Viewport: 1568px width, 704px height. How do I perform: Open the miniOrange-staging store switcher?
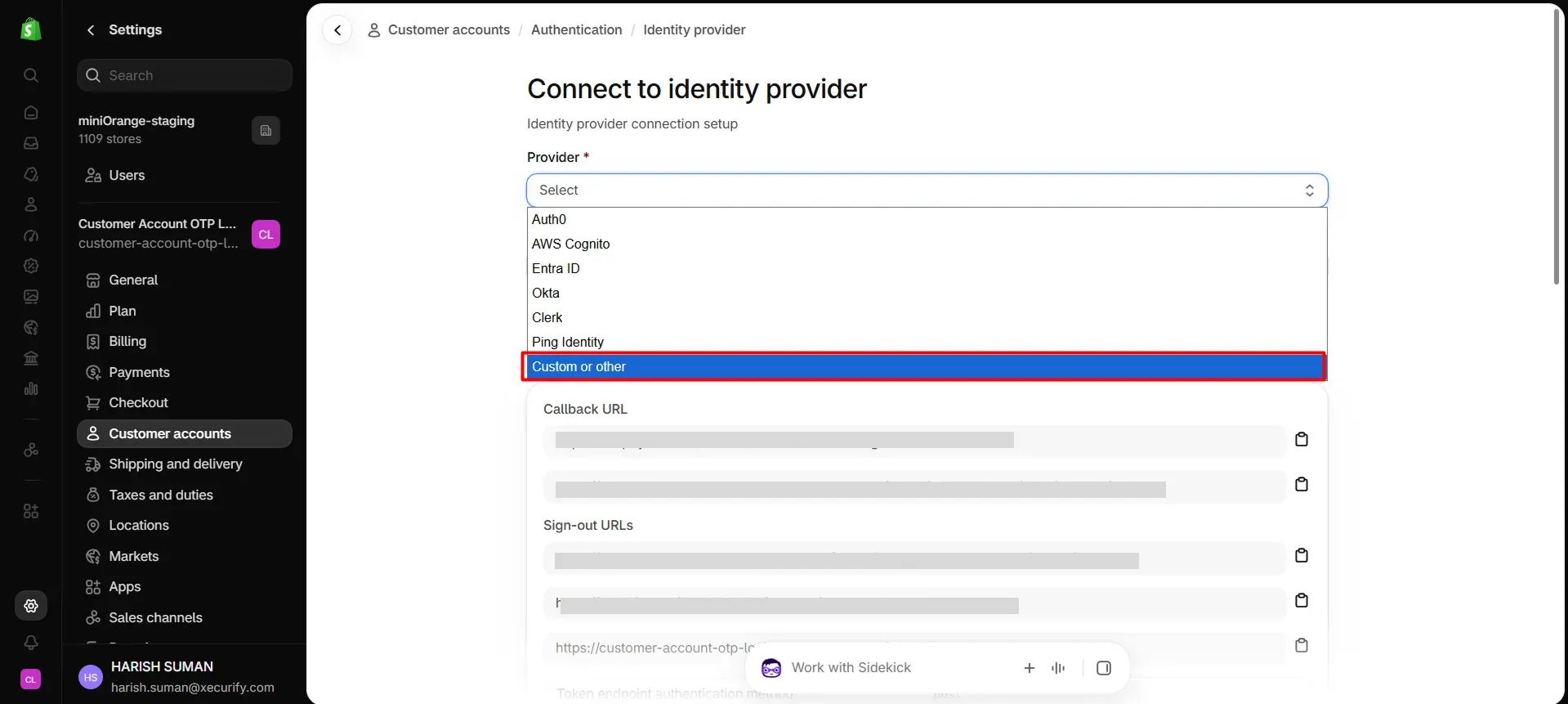coord(266,131)
